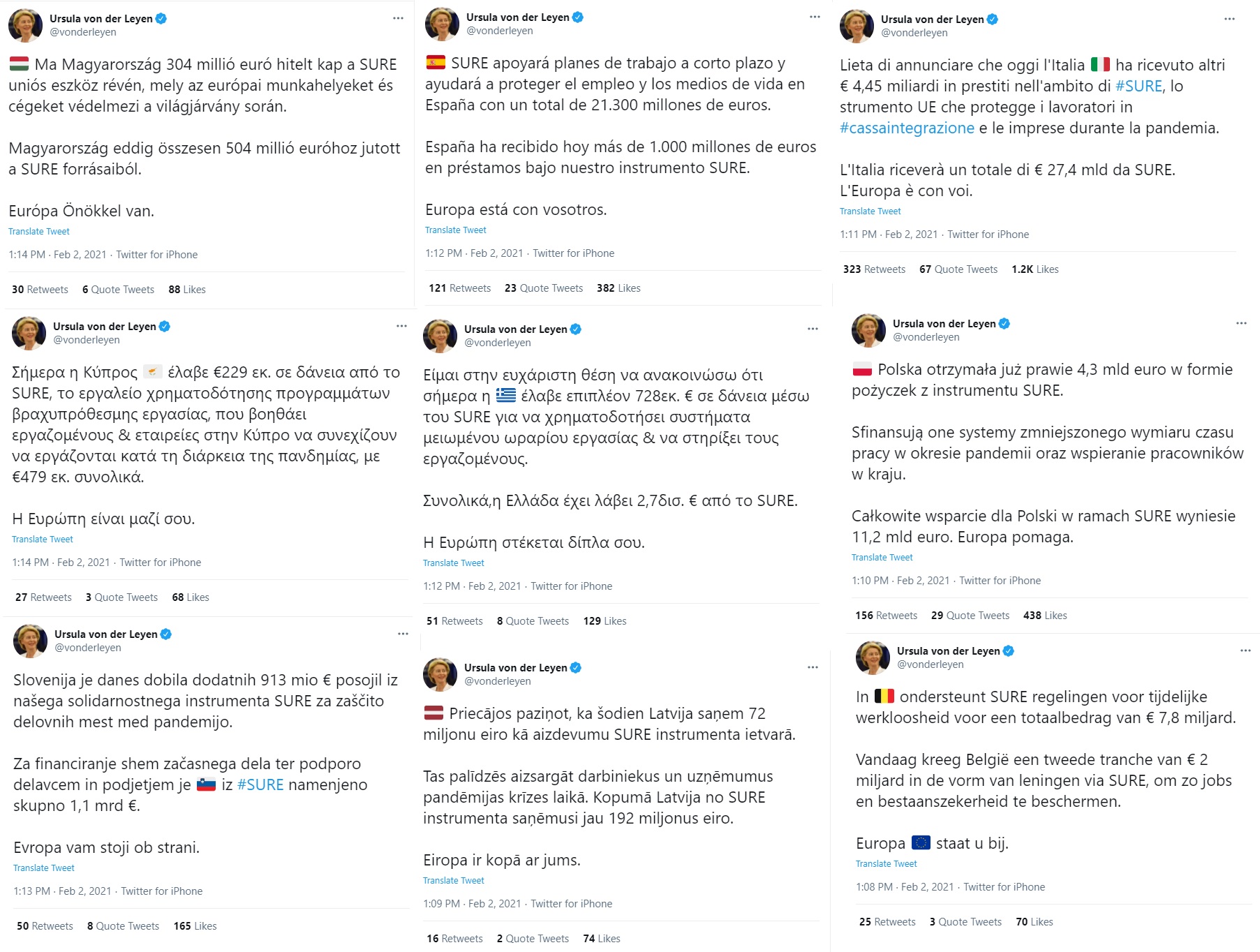Open the 1.2K Likes list
The height and width of the screenshot is (952, 1260).
(1035, 269)
